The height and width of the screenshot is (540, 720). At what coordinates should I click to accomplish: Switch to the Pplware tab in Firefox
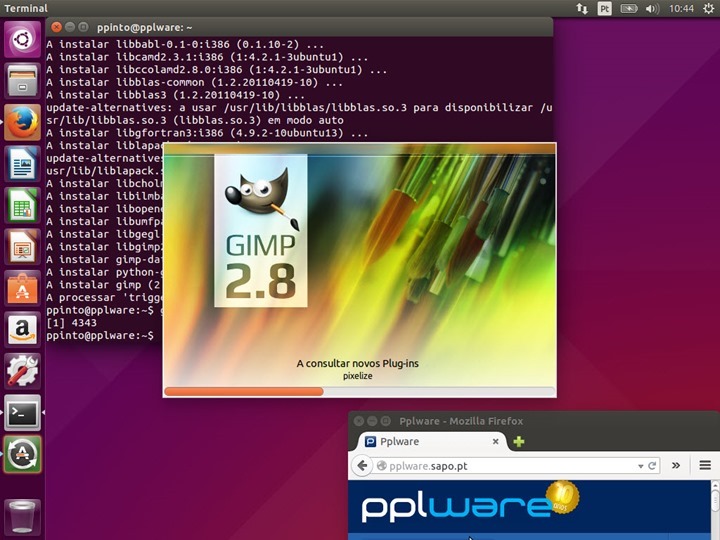point(432,441)
